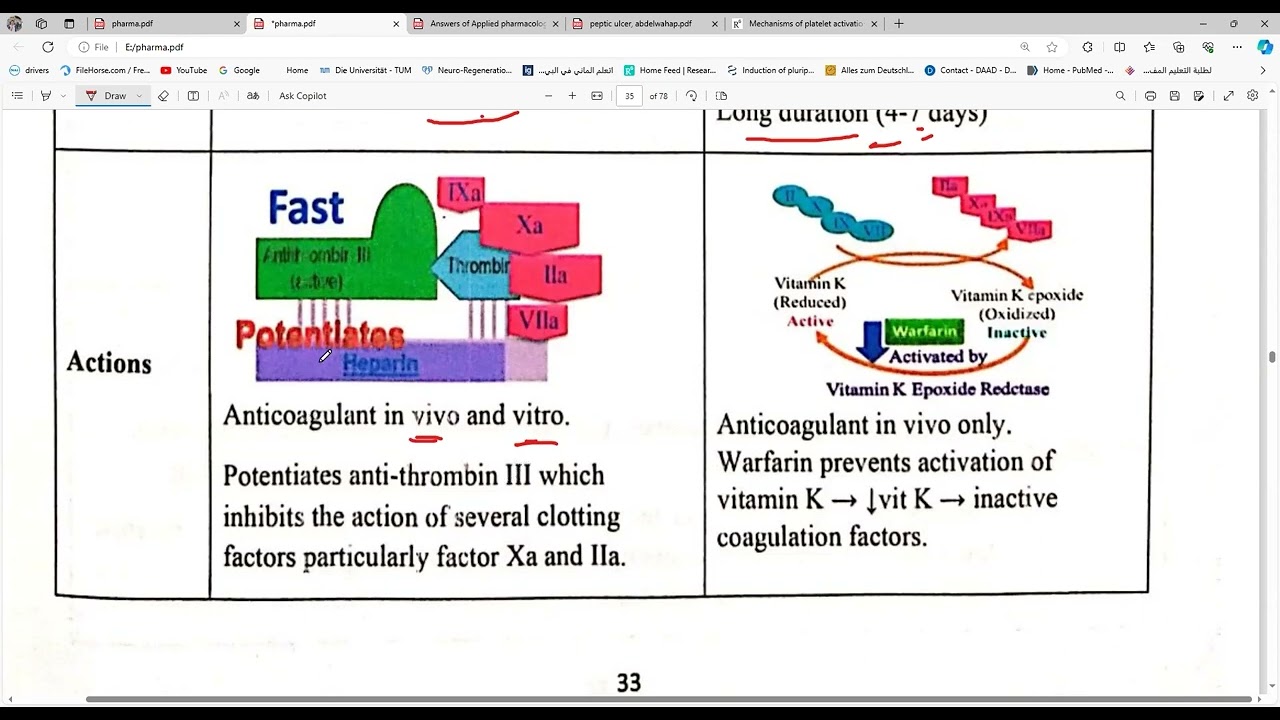
Task: Print the PDF document
Action: point(1150,96)
